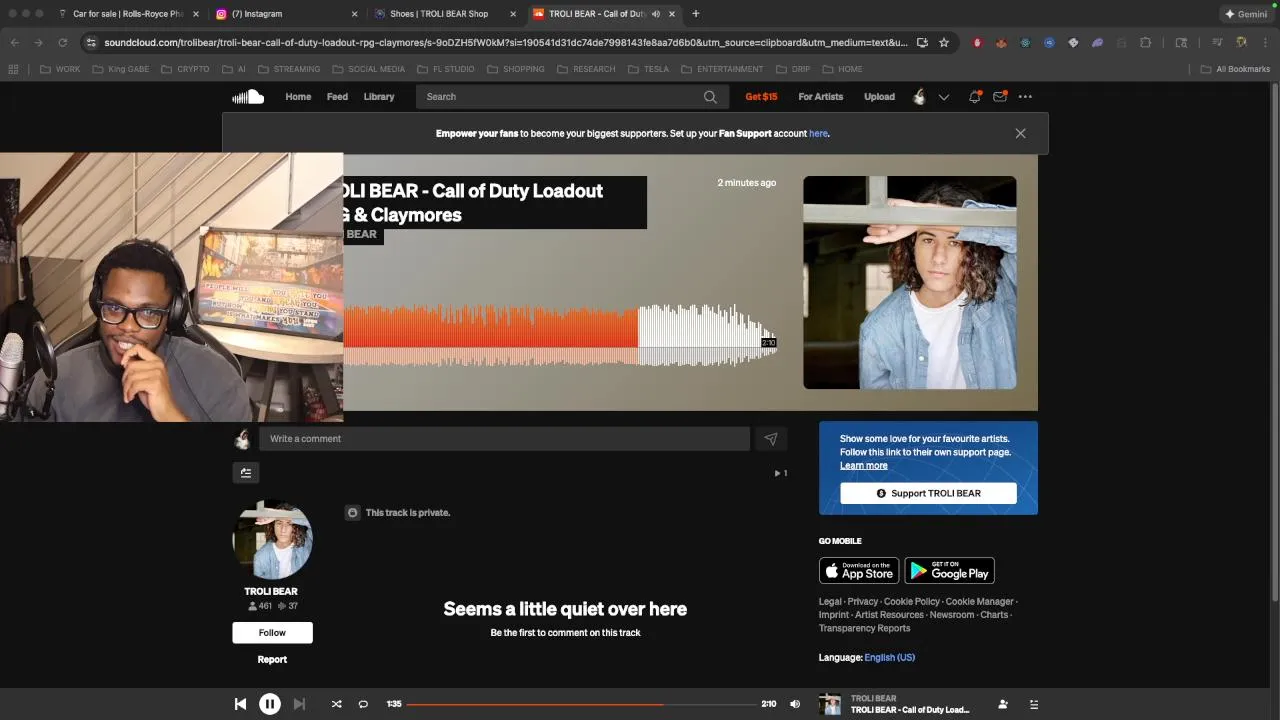Skip to previous track
This screenshot has height=720, width=1280.
click(240, 704)
